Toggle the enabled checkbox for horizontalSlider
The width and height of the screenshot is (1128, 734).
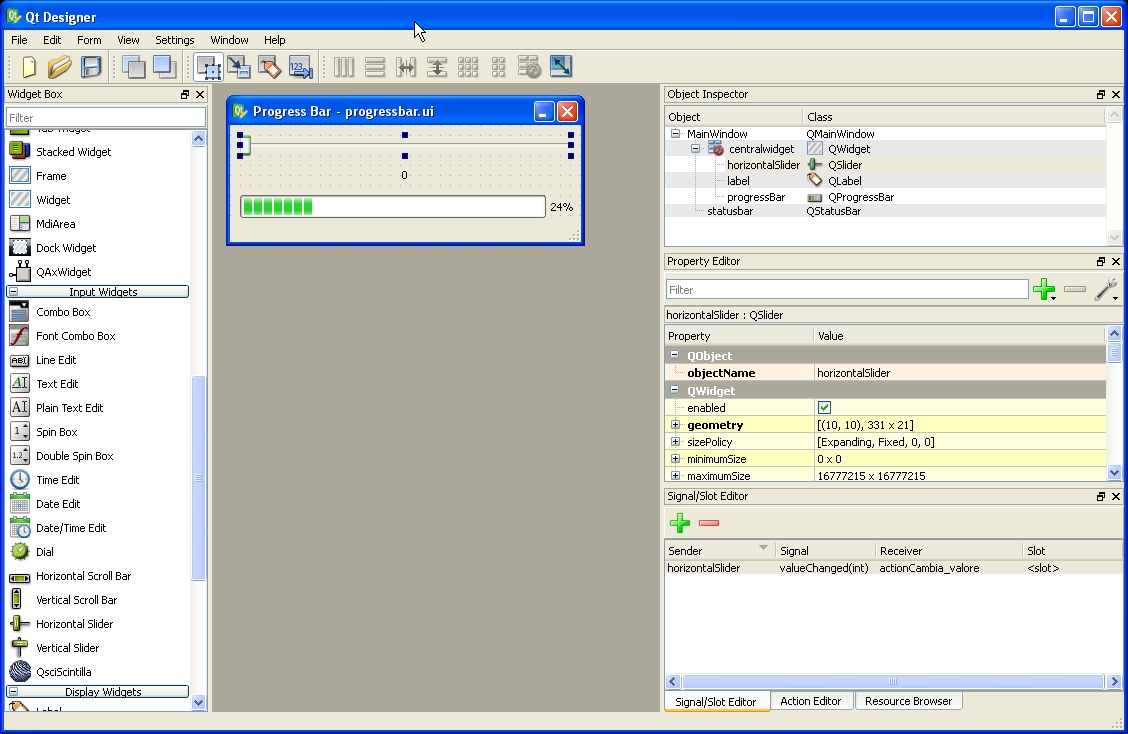click(824, 407)
